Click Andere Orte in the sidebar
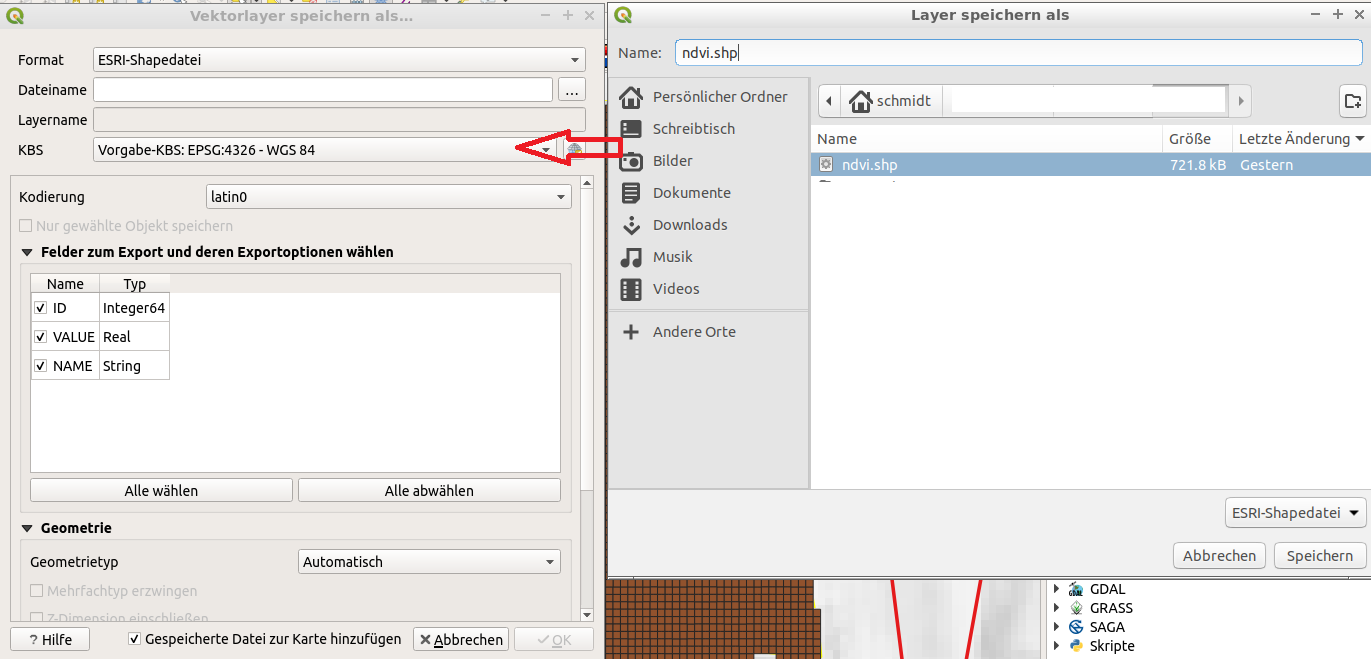This screenshot has width=1371, height=659. pos(693,332)
